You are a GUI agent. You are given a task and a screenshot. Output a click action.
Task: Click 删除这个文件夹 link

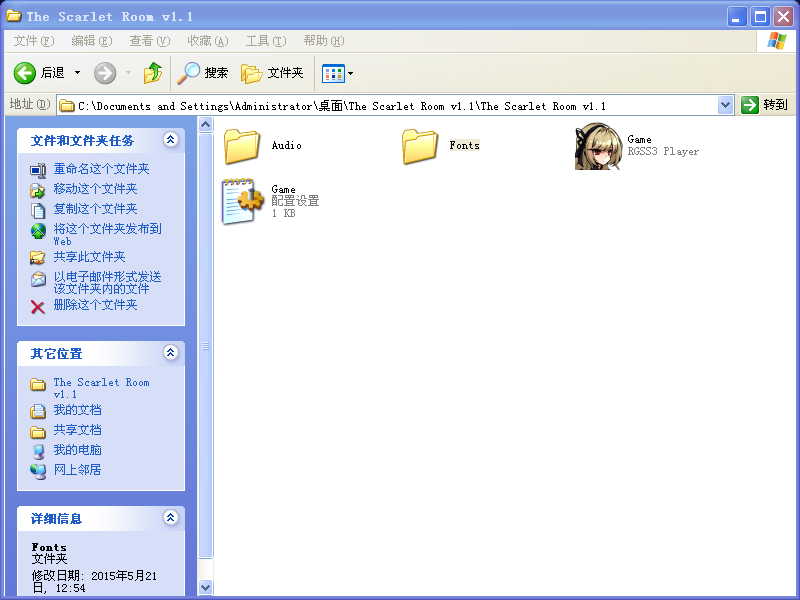coord(95,305)
